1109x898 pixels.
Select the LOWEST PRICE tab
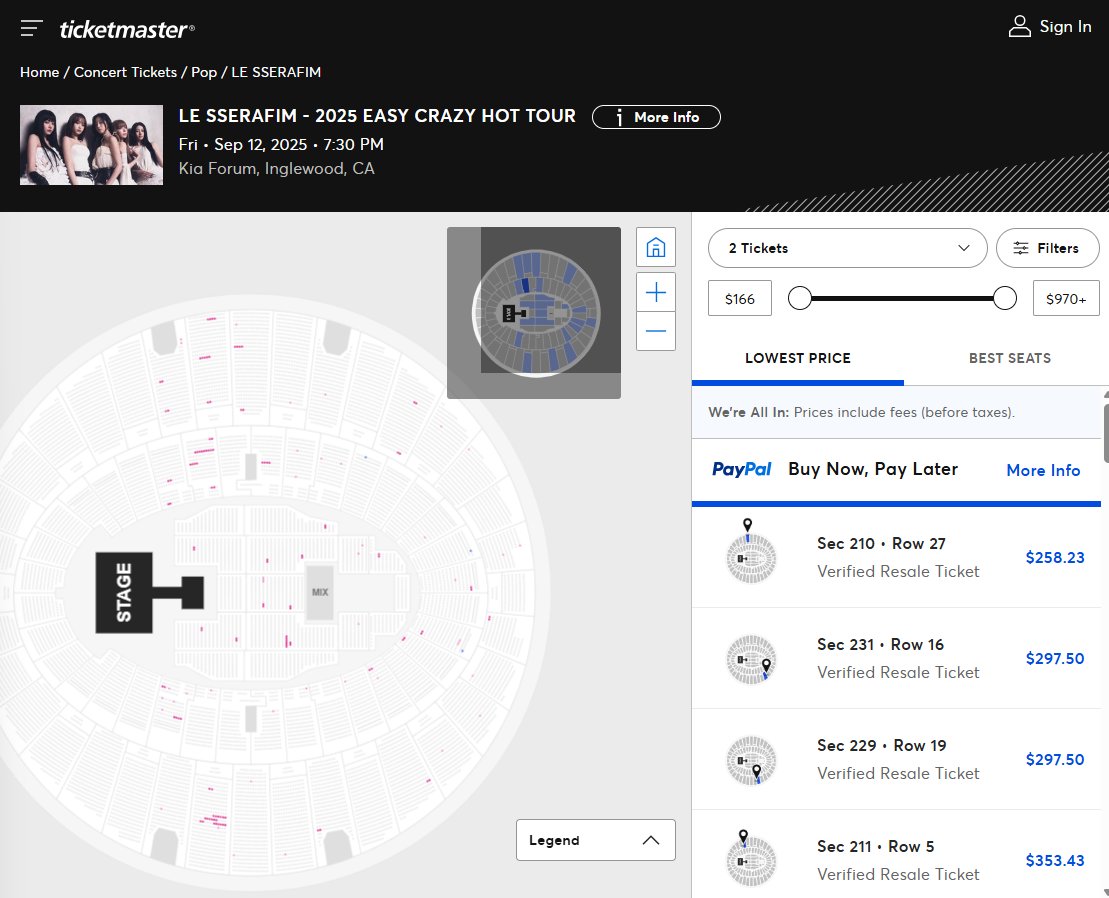[798, 358]
